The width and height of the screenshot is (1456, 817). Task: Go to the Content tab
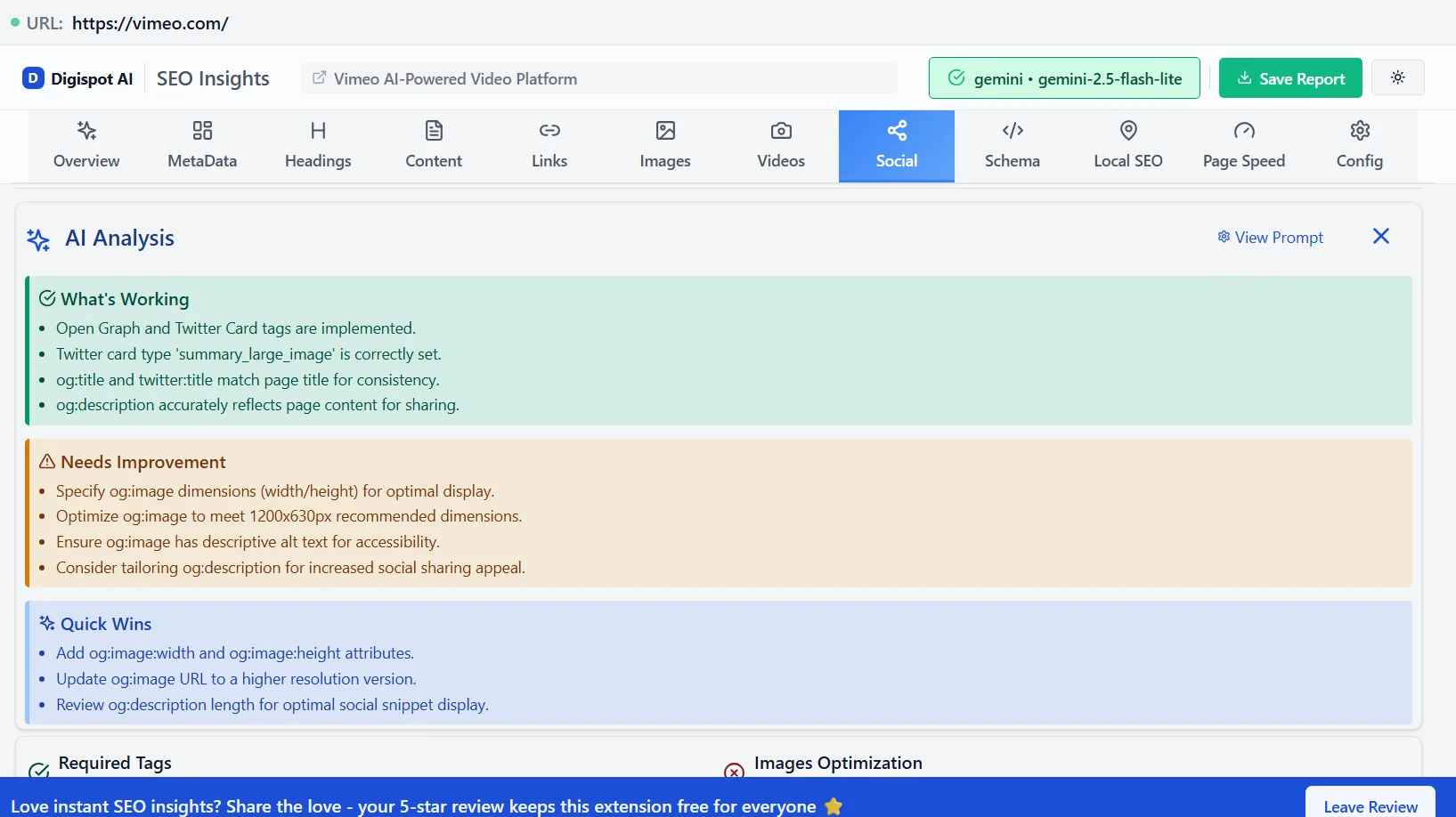434,146
